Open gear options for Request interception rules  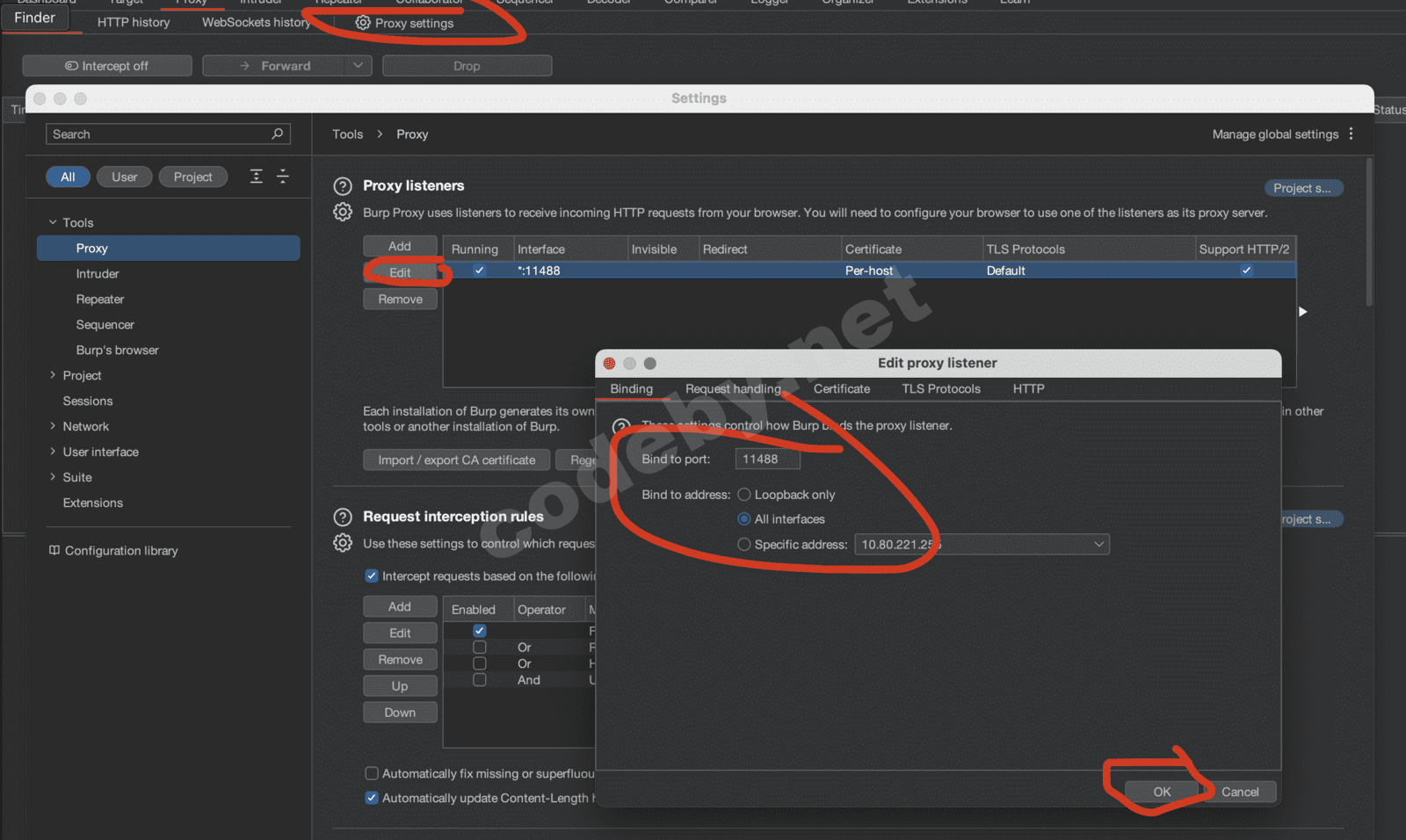[343, 543]
